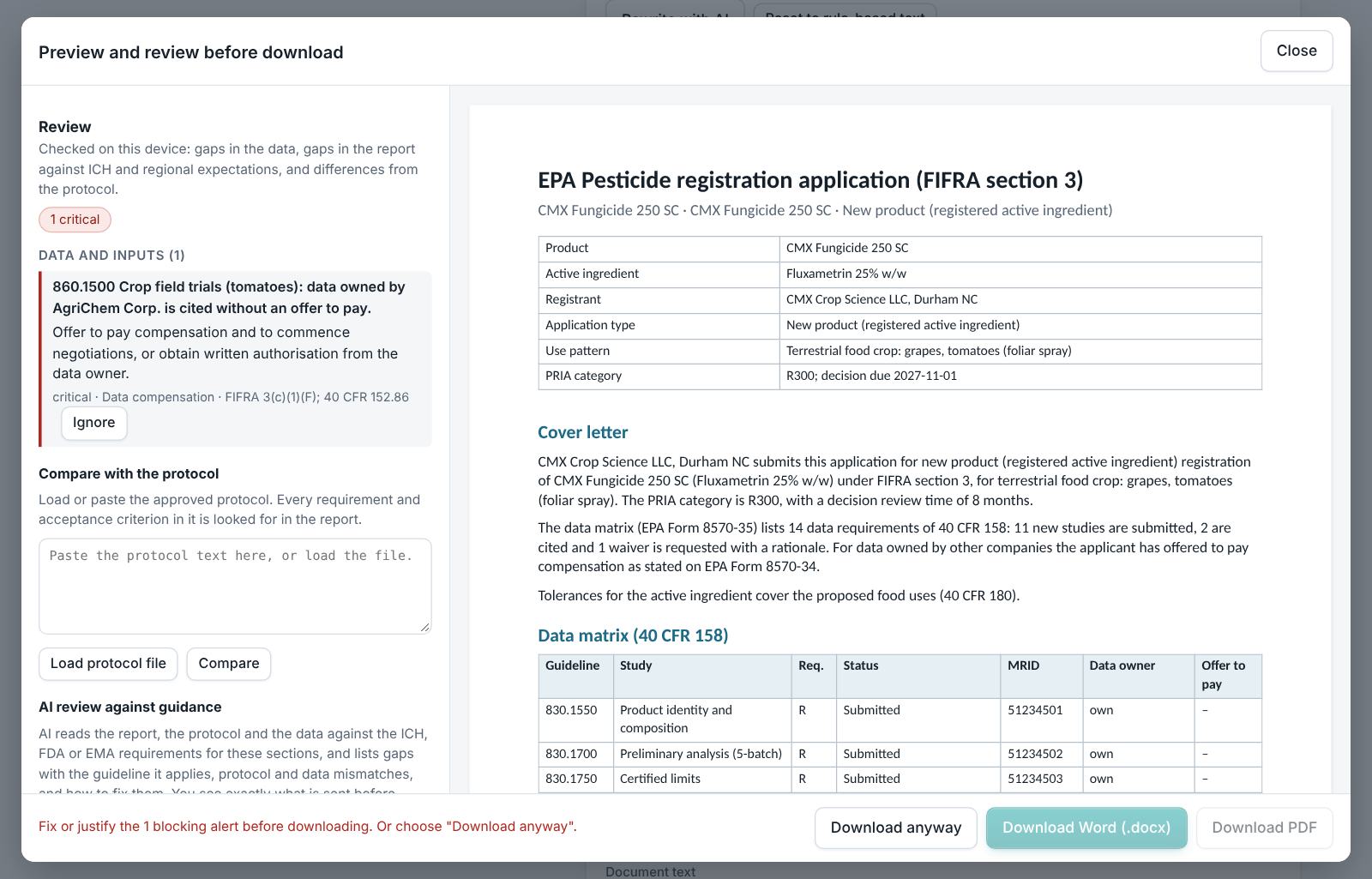The width and height of the screenshot is (1372, 879).
Task: Click the 'PRIA category' row label
Action: 659,376
